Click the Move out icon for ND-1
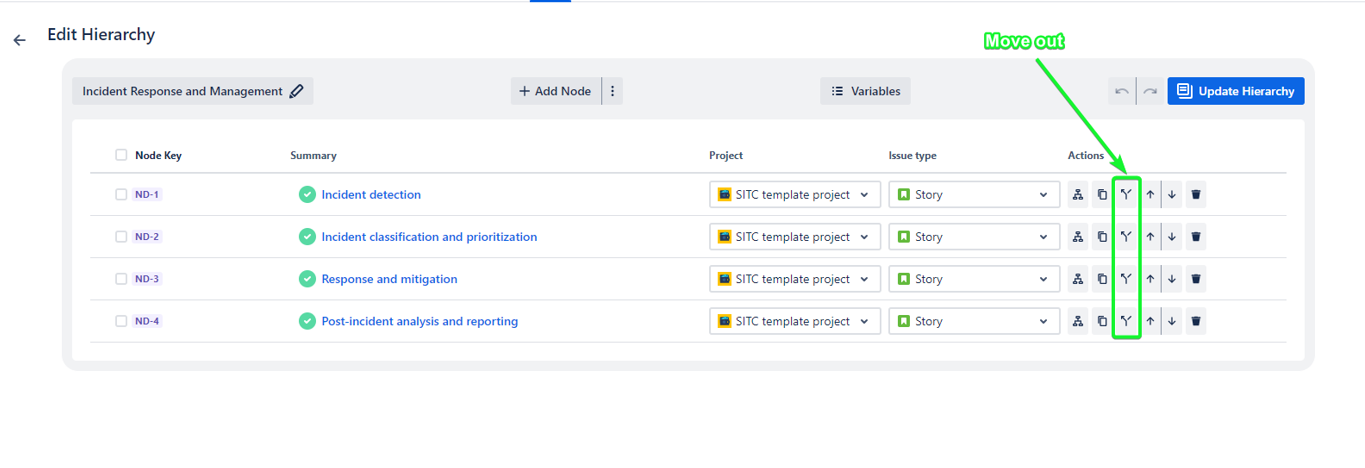The width and height of the screenshot is (1365, 468). (1126, 195)
